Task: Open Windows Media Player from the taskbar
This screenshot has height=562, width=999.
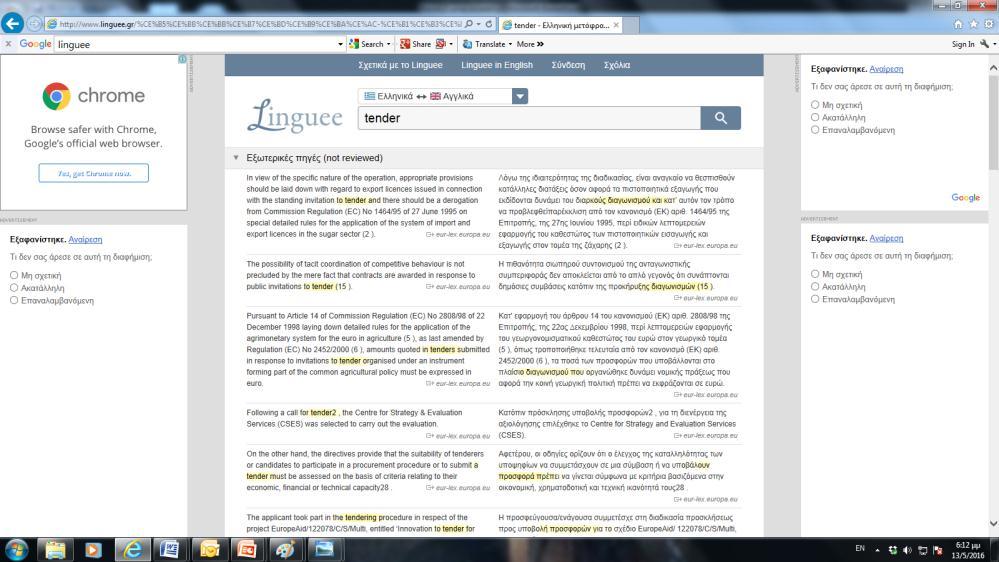Action: click(94, 549)
